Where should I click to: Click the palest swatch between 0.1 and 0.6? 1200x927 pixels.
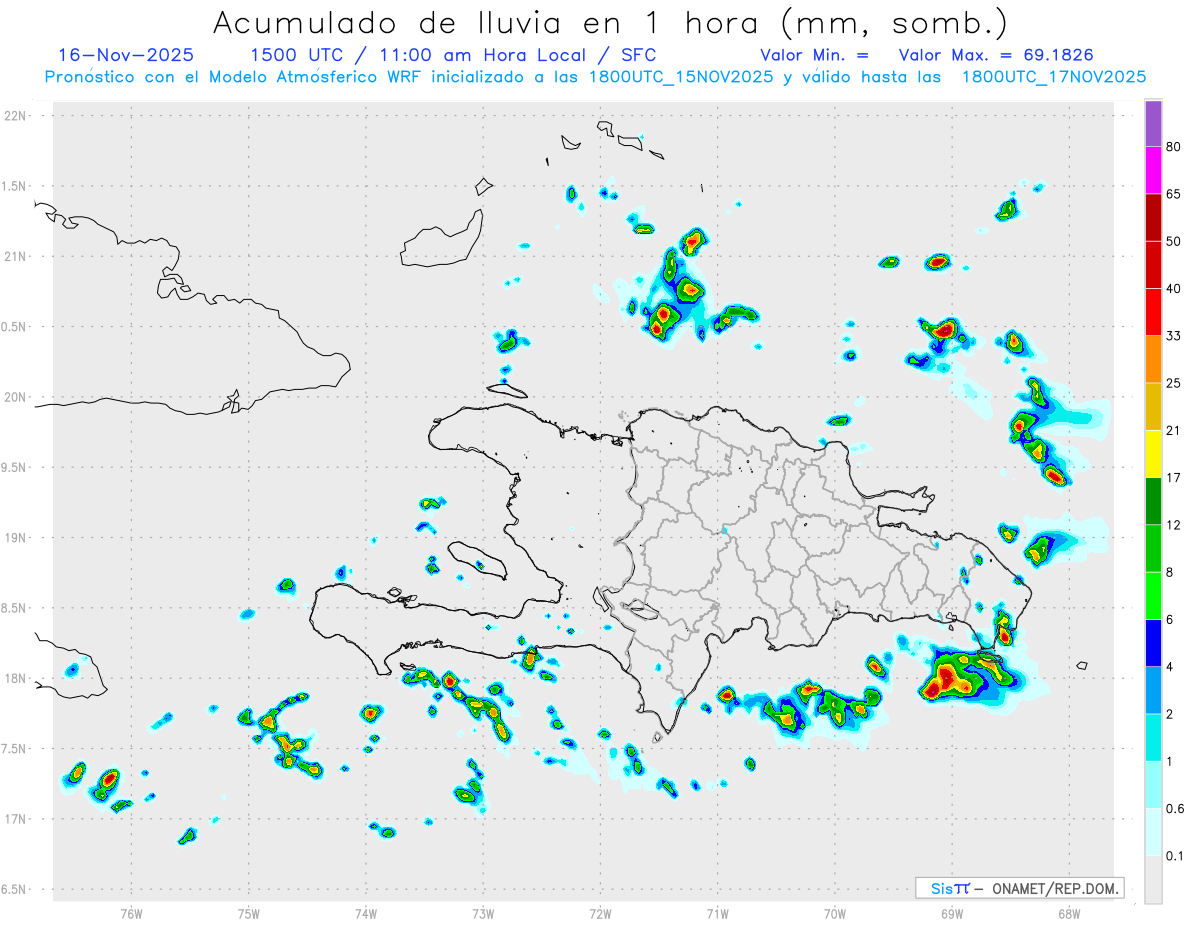point(1153,832)
